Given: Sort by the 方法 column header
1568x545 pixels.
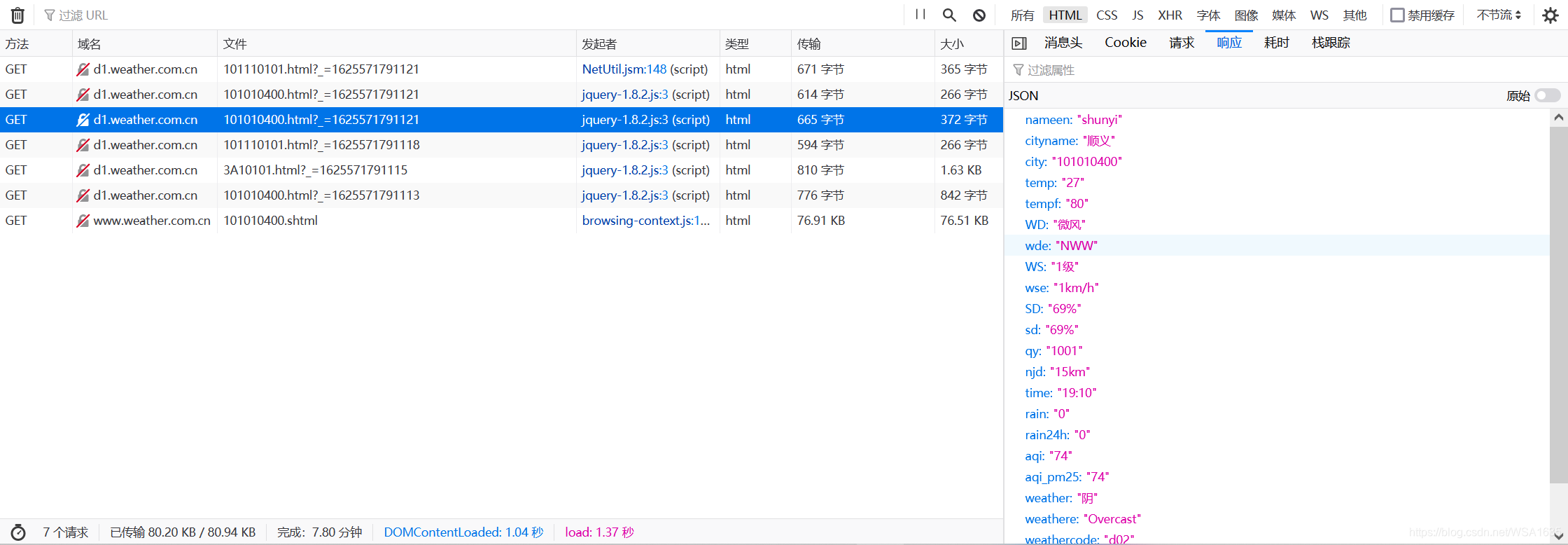Looking at the screenshot, I should pyautogui.click(x=36, y=44).
